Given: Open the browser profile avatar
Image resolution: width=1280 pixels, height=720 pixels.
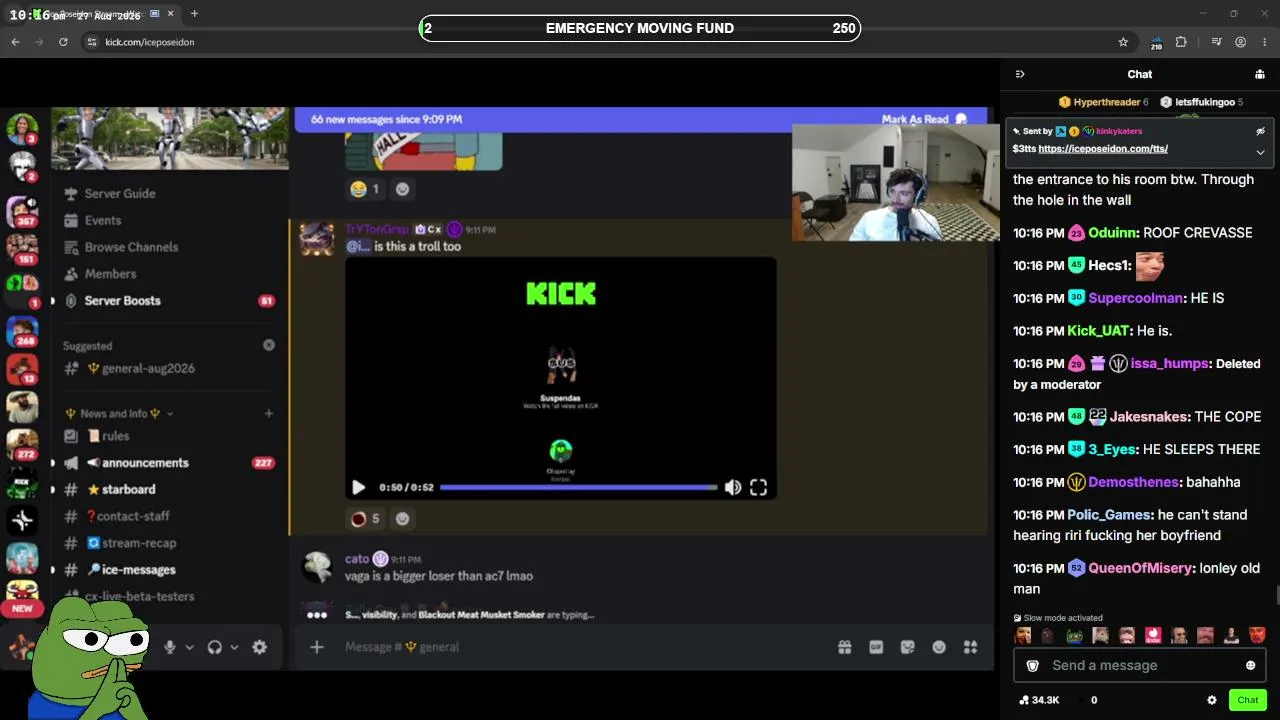Looking at the screenshot, I should coord(1240,42).
